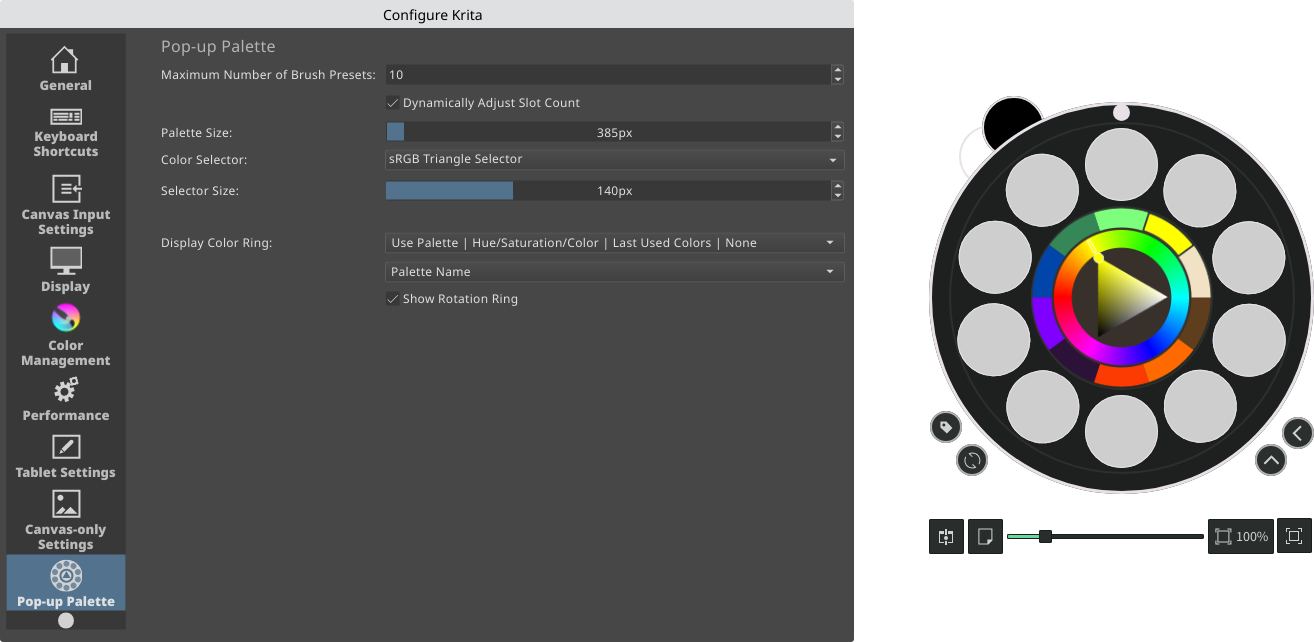Click the Selector Size slider bar
1314x642 pixels.
tap(607, 191)
